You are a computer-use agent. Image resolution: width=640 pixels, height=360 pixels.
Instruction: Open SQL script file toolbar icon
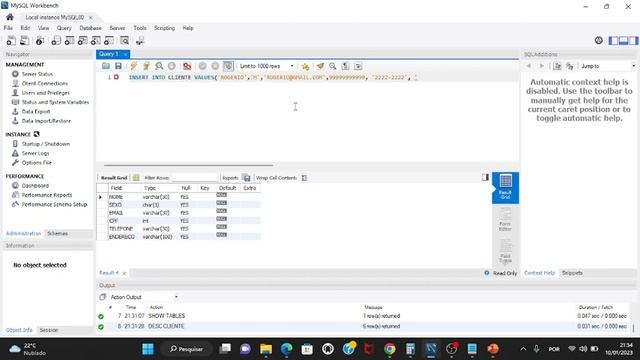coord(24,40)
